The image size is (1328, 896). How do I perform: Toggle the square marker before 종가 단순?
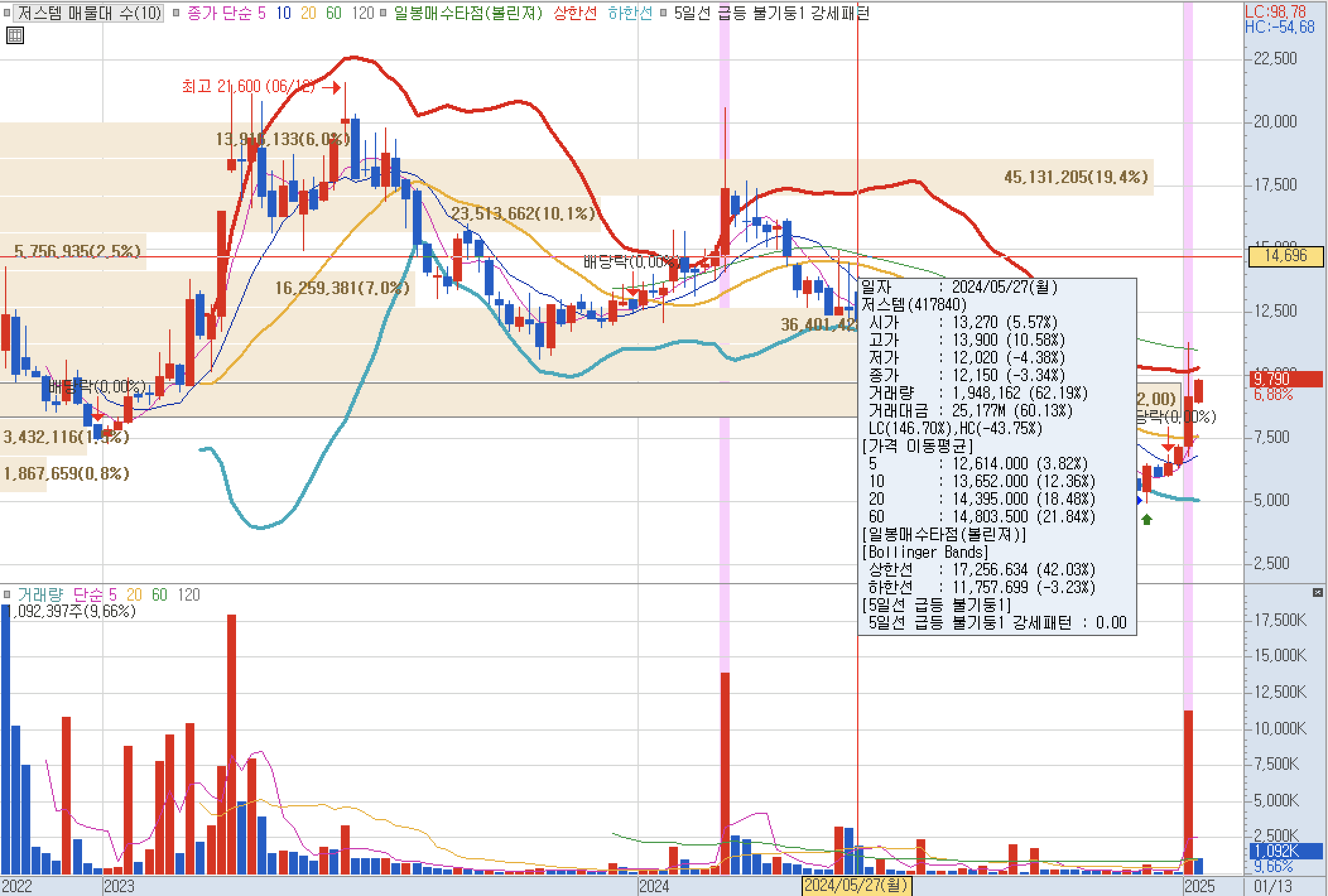pos(176,13)
